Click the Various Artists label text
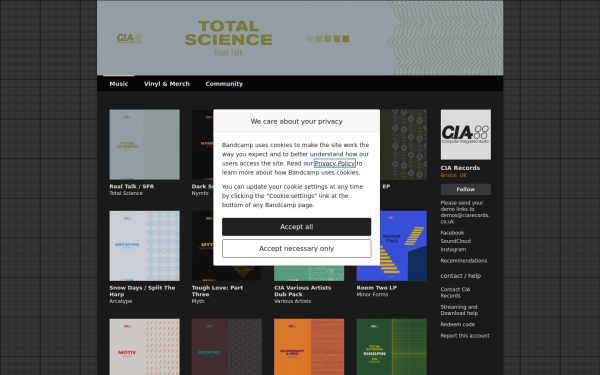 click(x=292, y=301)
